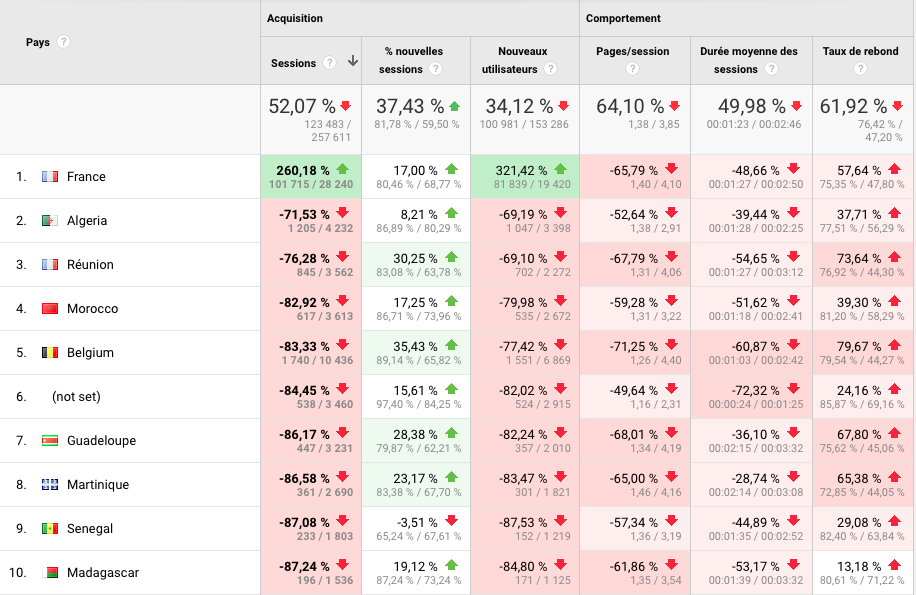Image resolution: width=916 pixels, height=595 pixels.
Task: Click help icon next to Pays
Action: point(64,42)
